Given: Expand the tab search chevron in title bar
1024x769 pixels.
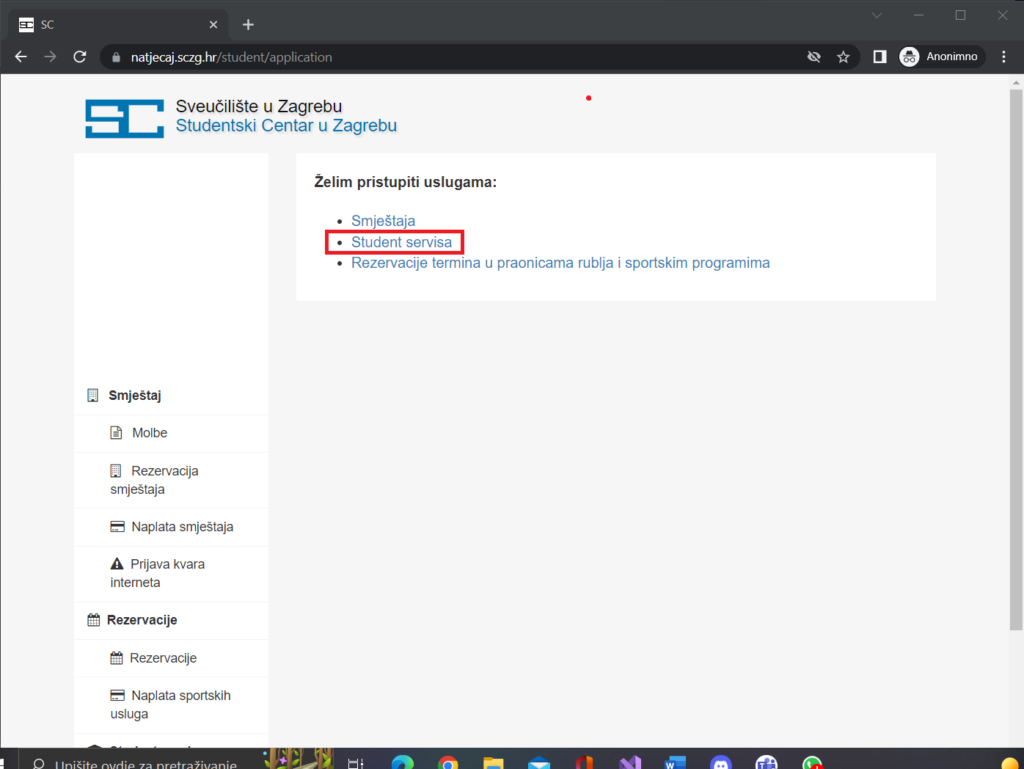Looking at the screenshot, I should (x=877, y=16).
